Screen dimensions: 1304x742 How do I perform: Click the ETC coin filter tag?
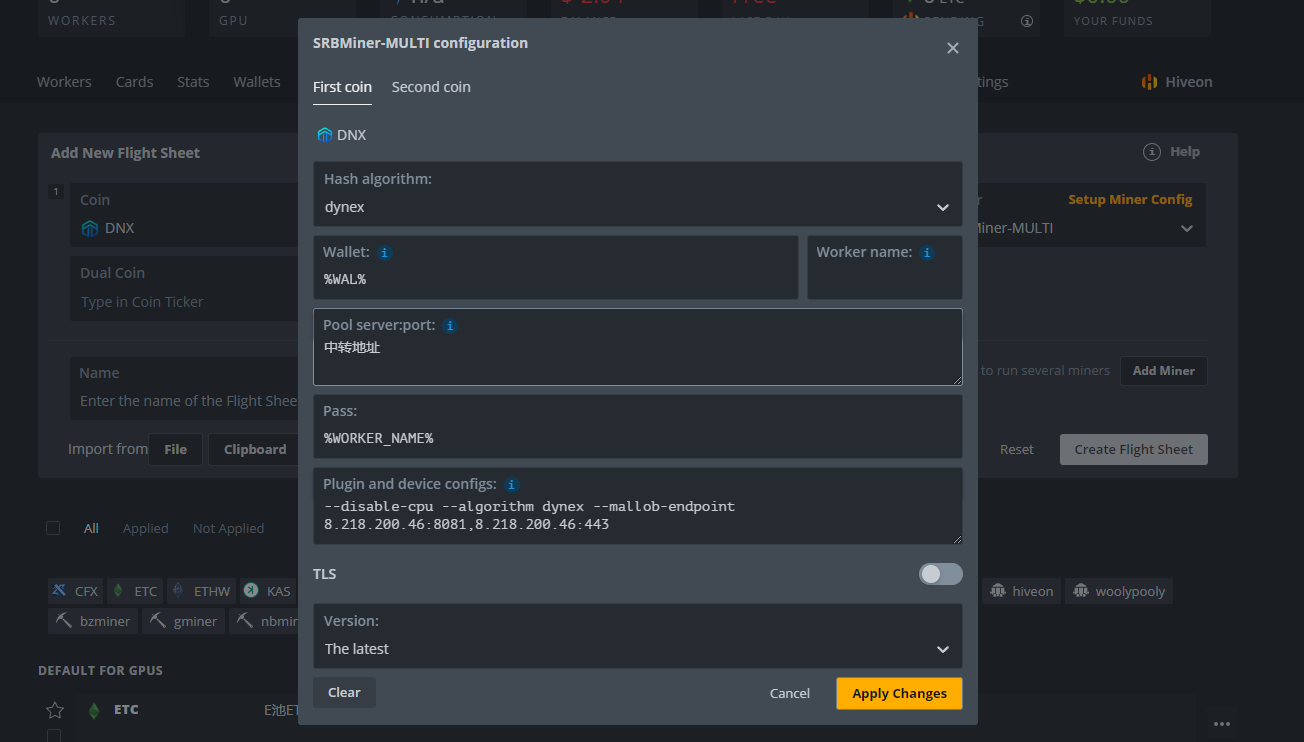[x=134, y=591]
